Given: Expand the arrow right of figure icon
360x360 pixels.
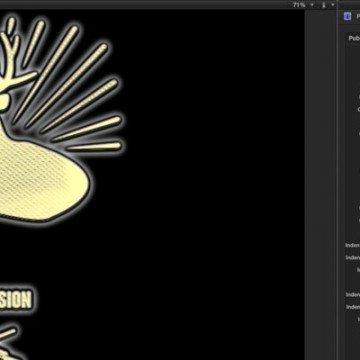Looking at the screenshot, I should (x=332, y=5).
